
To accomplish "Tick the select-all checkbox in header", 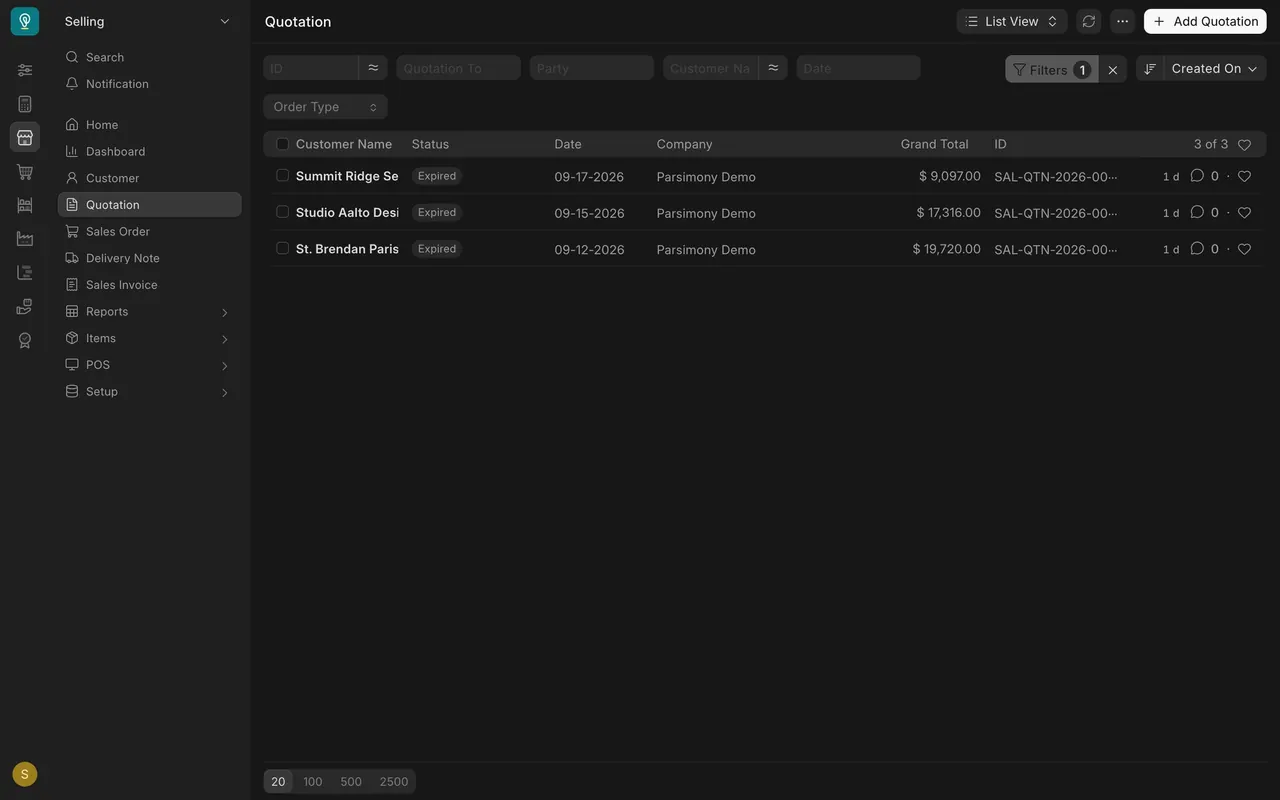I will tap(282, 144).
